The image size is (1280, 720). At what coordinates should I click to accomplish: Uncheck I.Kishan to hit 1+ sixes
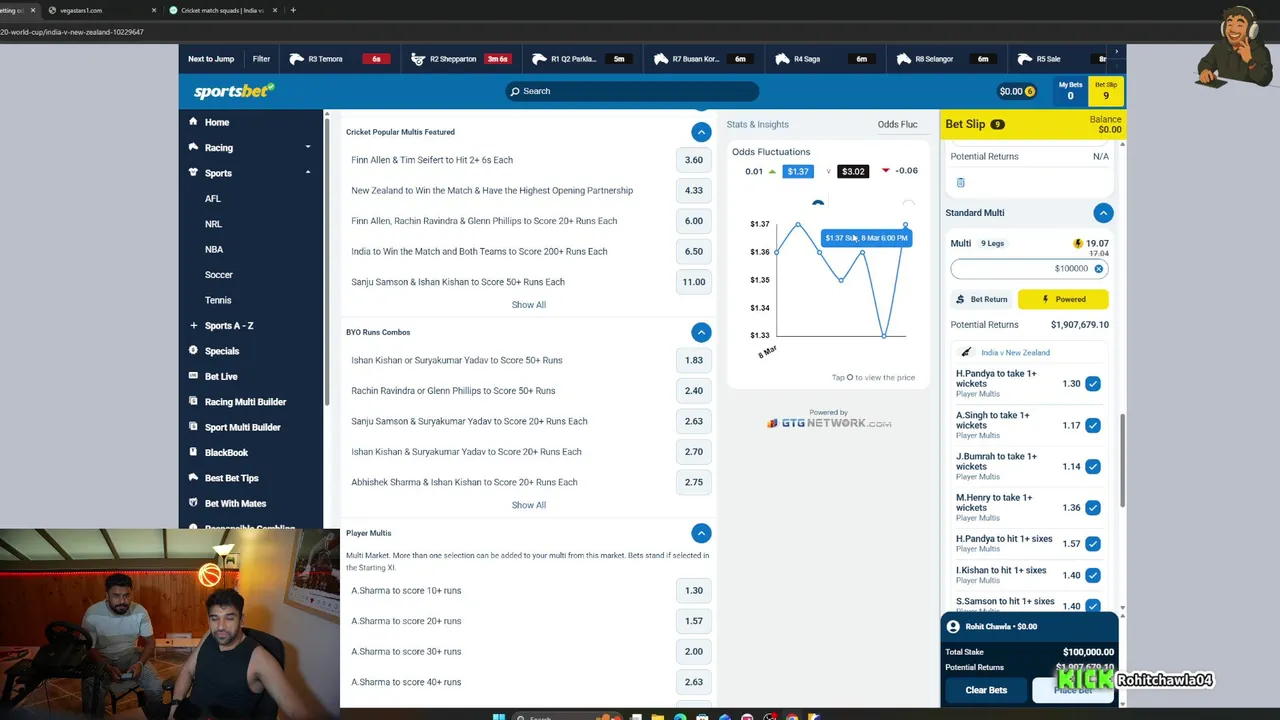tap(1093, 575)
